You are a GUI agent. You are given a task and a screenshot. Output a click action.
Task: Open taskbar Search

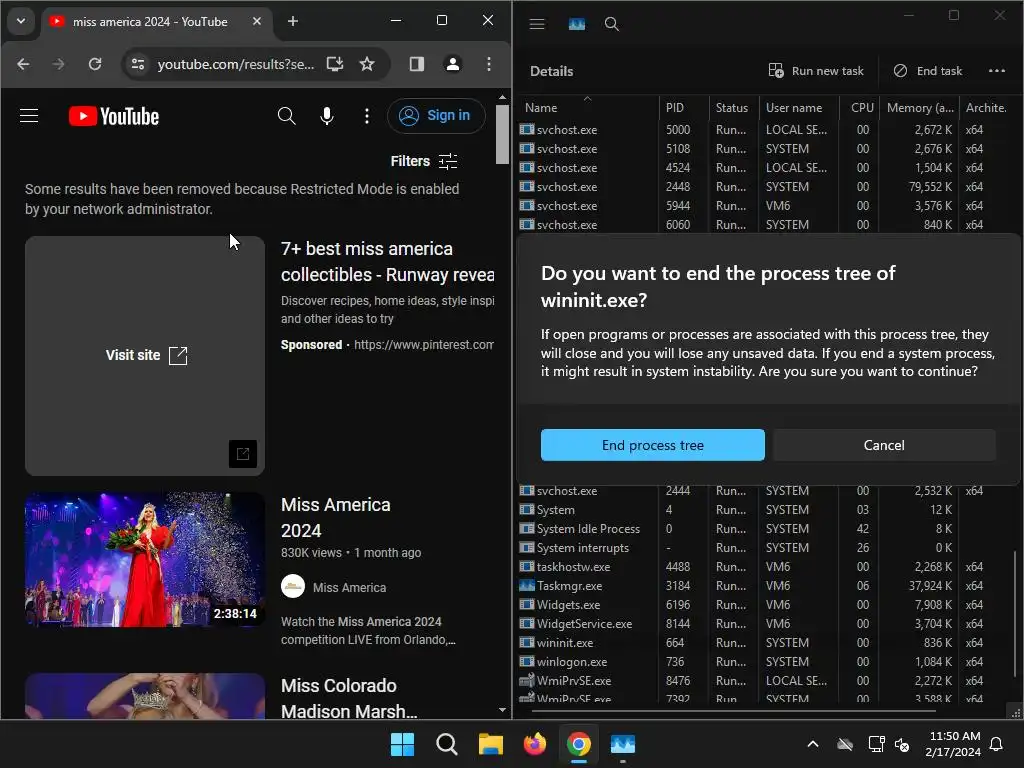[447, 744]
